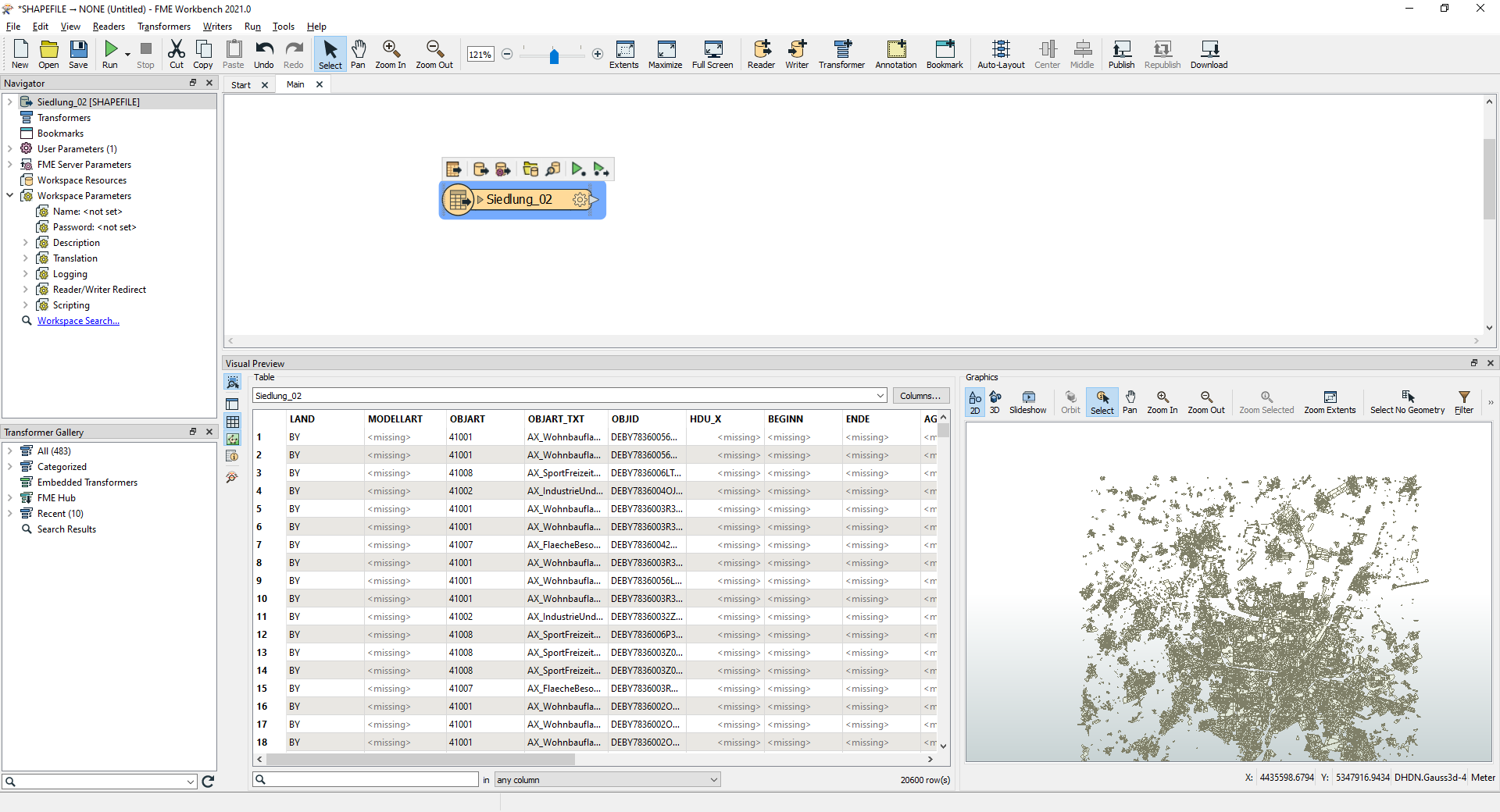The image size is (1500, 812).
Task: Expand Siedlung_02 [SHAPEFILE] in Navigator
Action: tap(9, 101)
